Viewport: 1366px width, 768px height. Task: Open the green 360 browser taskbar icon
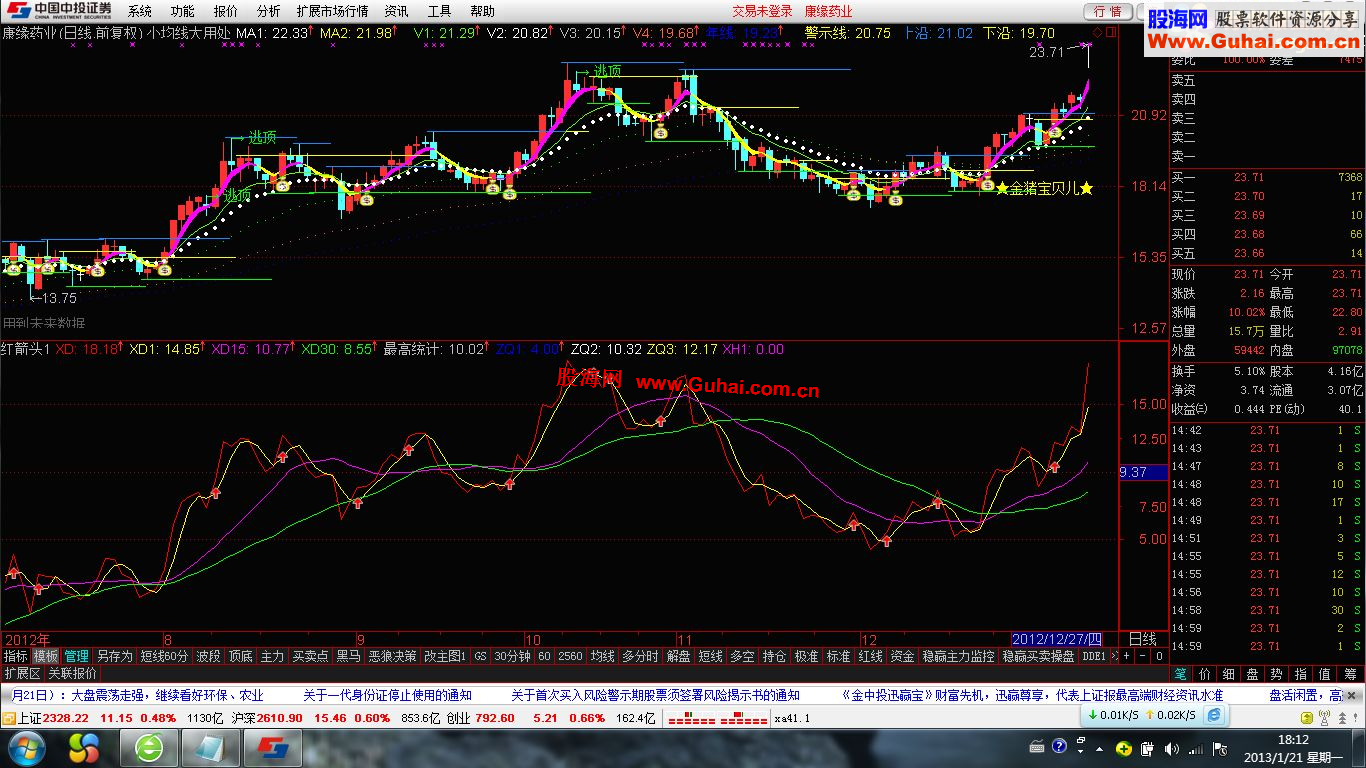(150, 747)
